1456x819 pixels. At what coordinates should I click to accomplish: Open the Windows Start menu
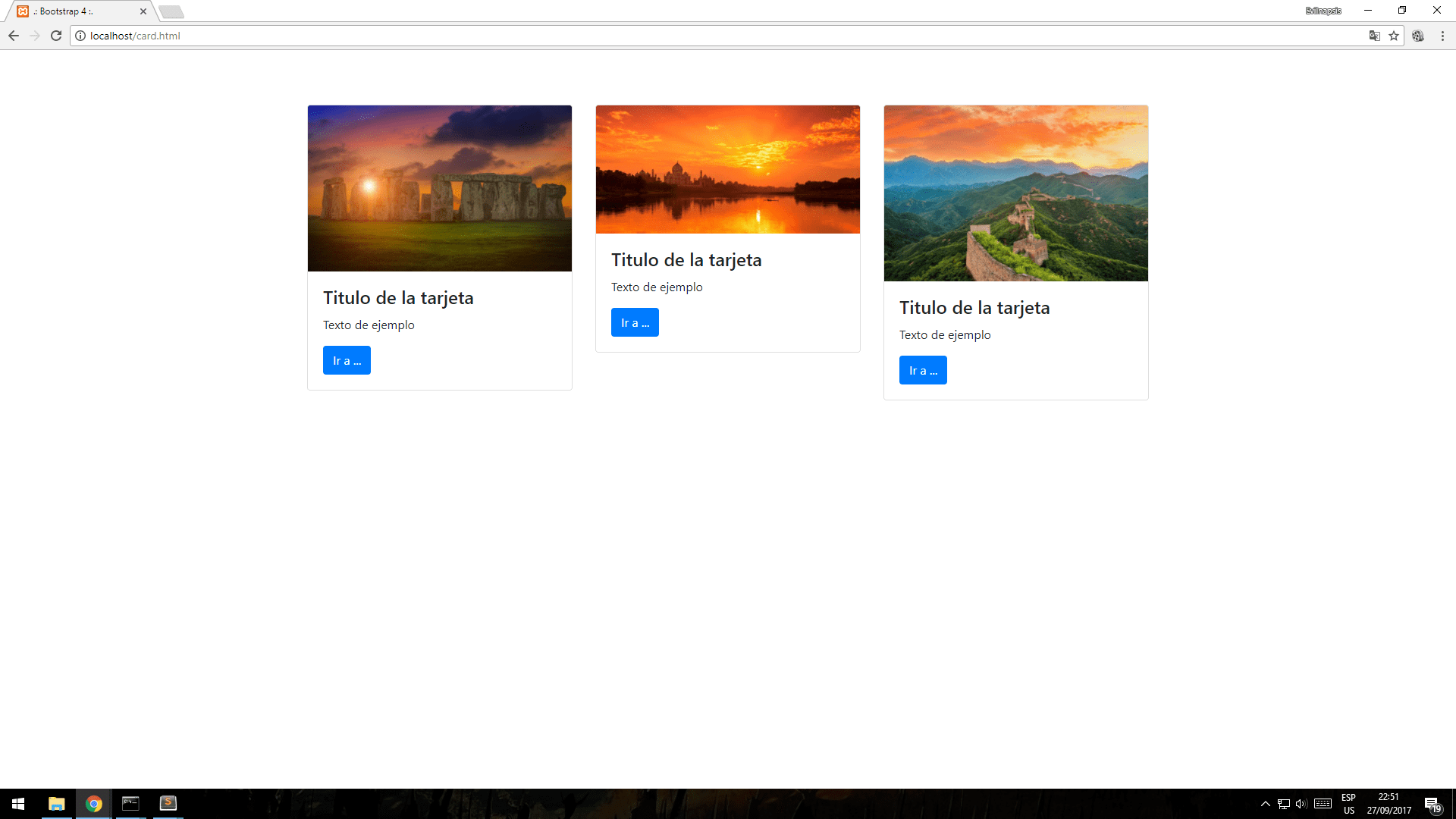[18, 804]
